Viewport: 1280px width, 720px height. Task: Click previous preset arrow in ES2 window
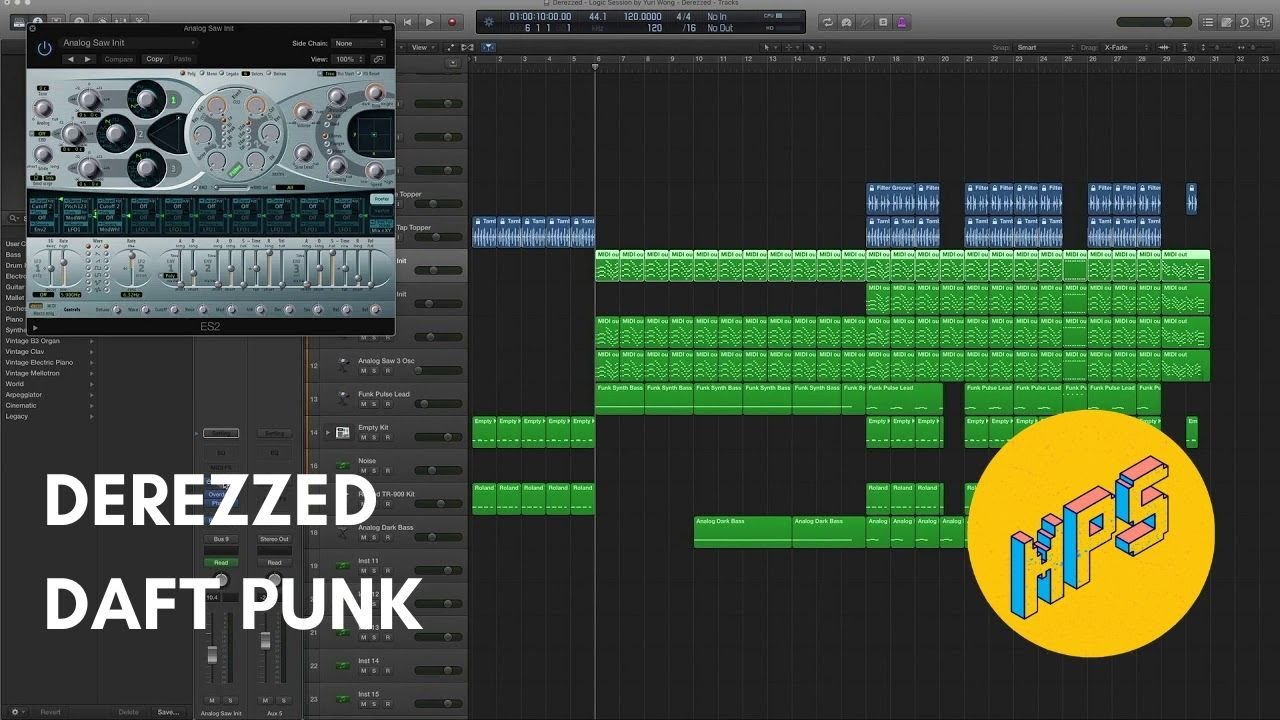tap(70, 59)
